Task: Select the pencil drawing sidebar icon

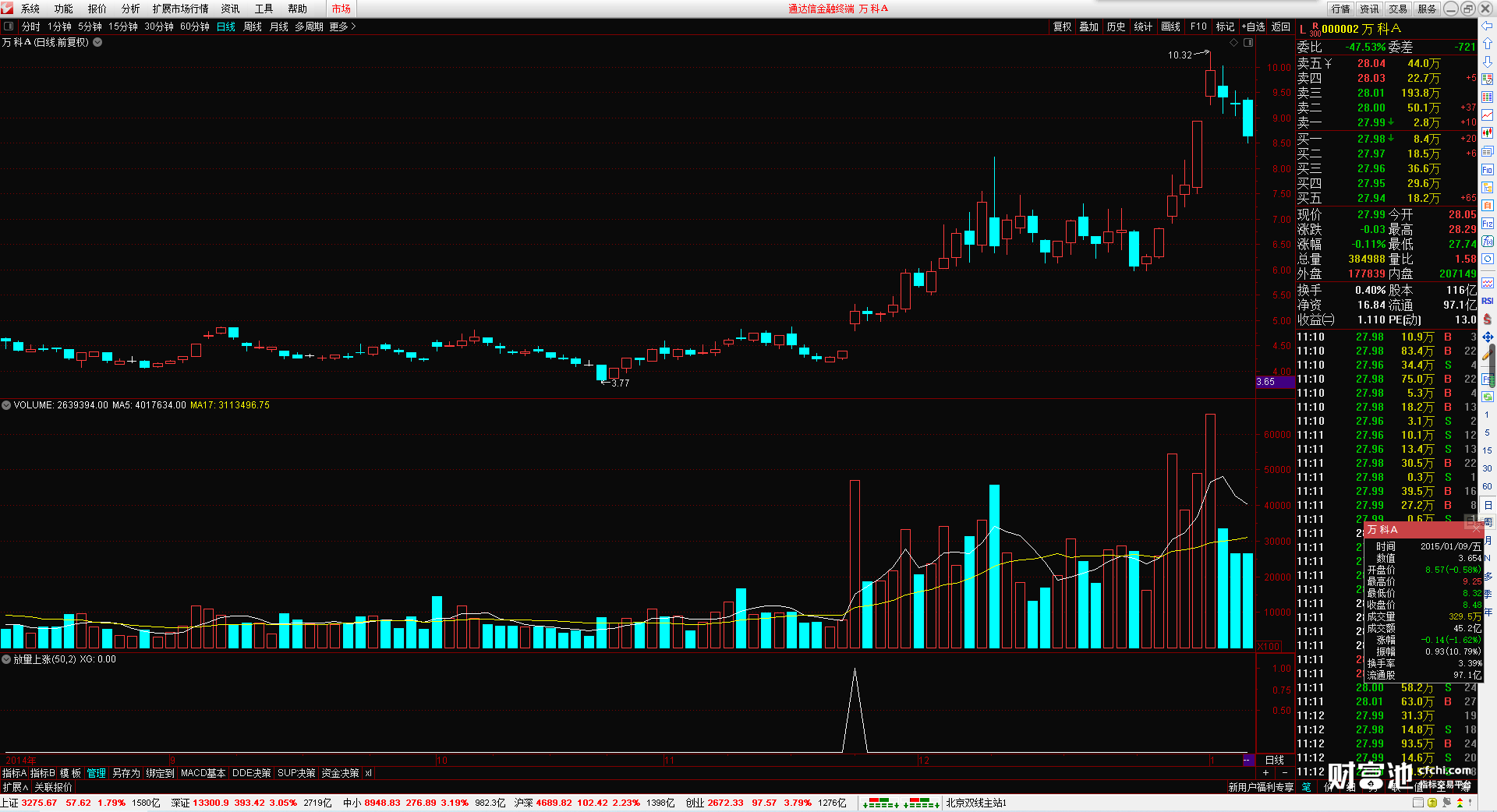Action: [x=1488, y=355]
